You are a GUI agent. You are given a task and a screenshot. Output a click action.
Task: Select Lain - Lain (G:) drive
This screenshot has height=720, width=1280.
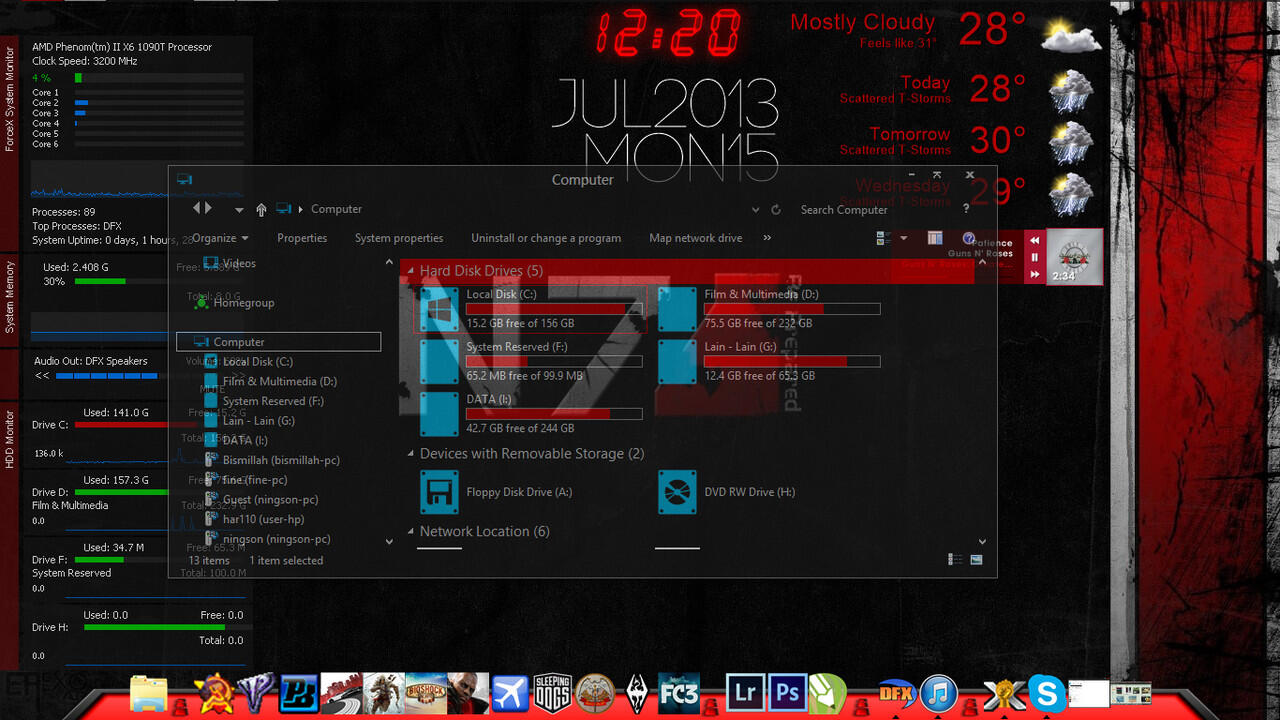pyautogui.click(x=769, y=361)
